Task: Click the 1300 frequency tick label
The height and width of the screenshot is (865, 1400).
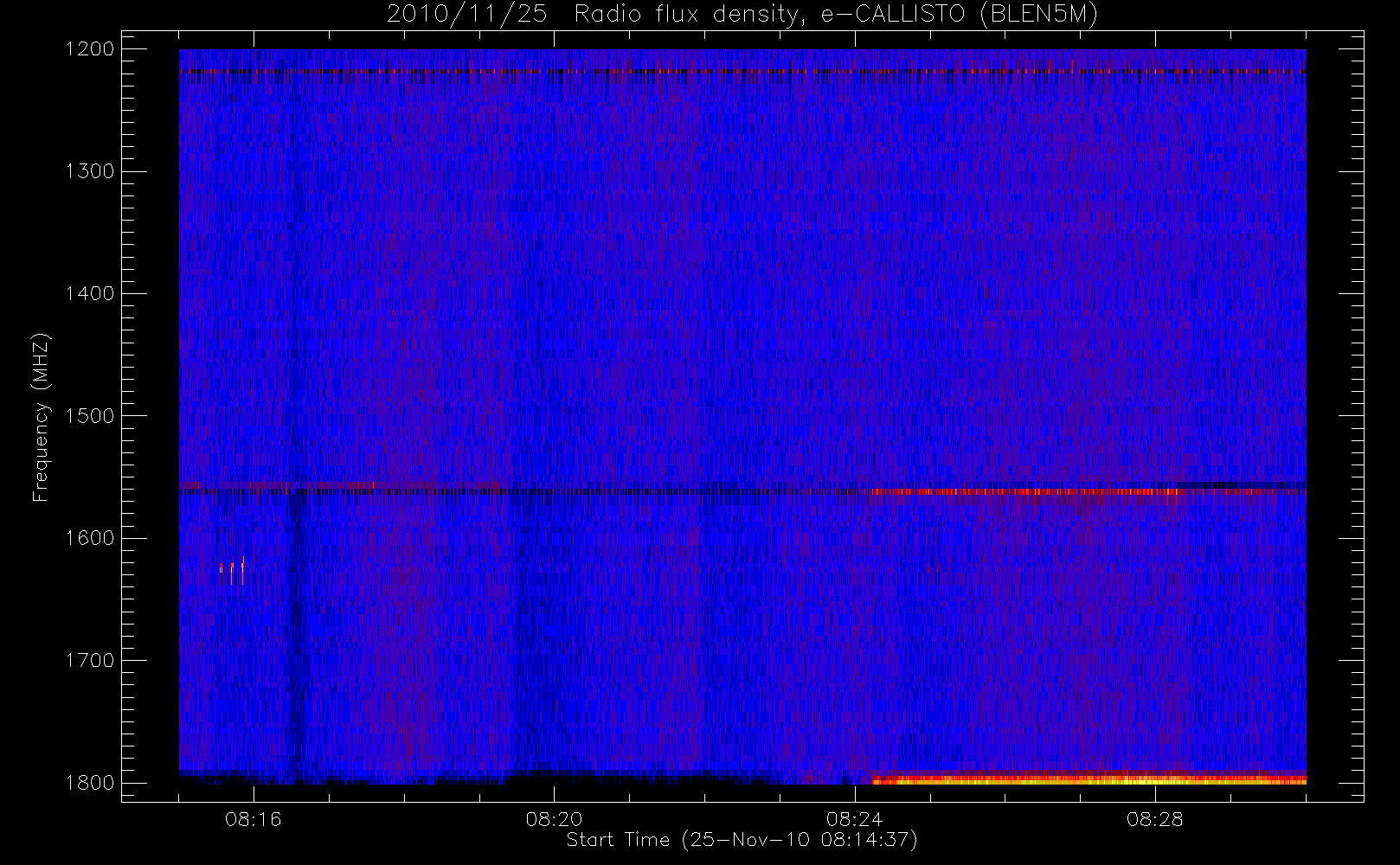Action: 90,171
